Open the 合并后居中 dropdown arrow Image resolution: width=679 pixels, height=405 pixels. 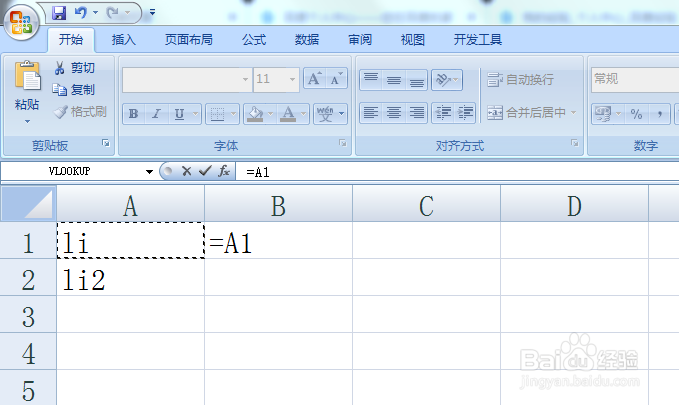click(x=574, y=113)
